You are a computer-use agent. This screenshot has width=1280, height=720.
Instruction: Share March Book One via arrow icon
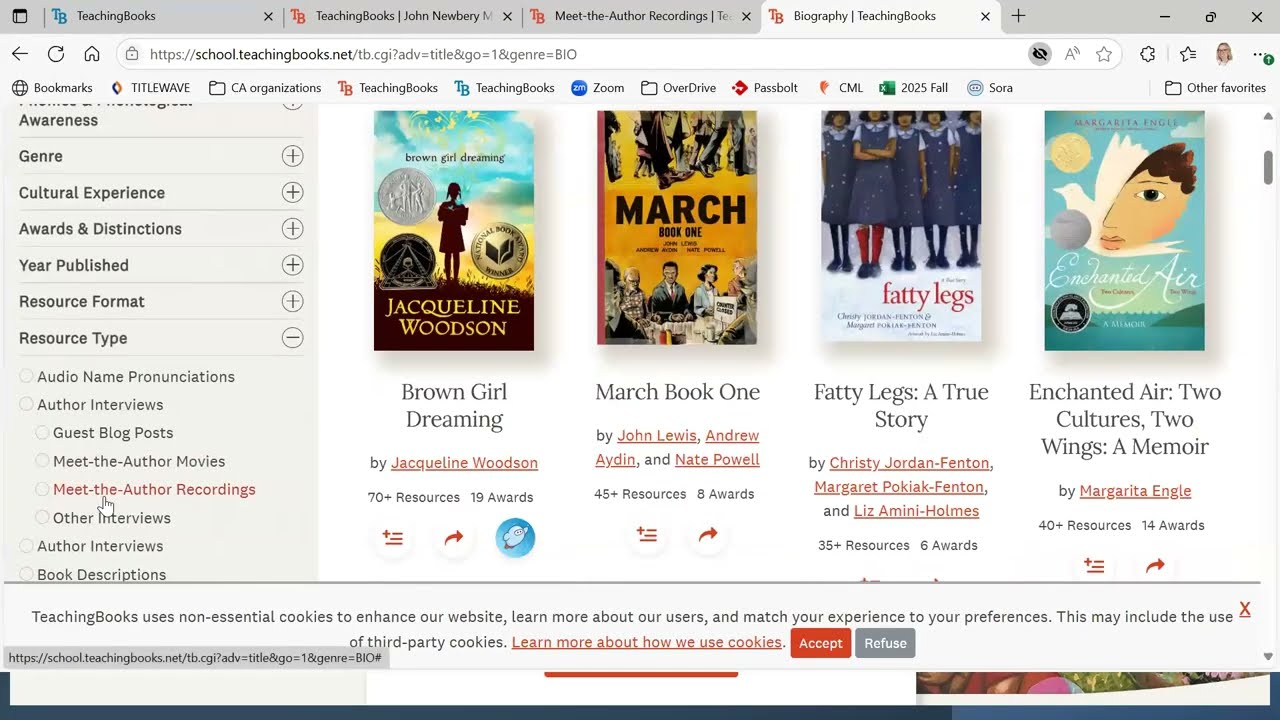pyautogui.click(x=708, y=535)
